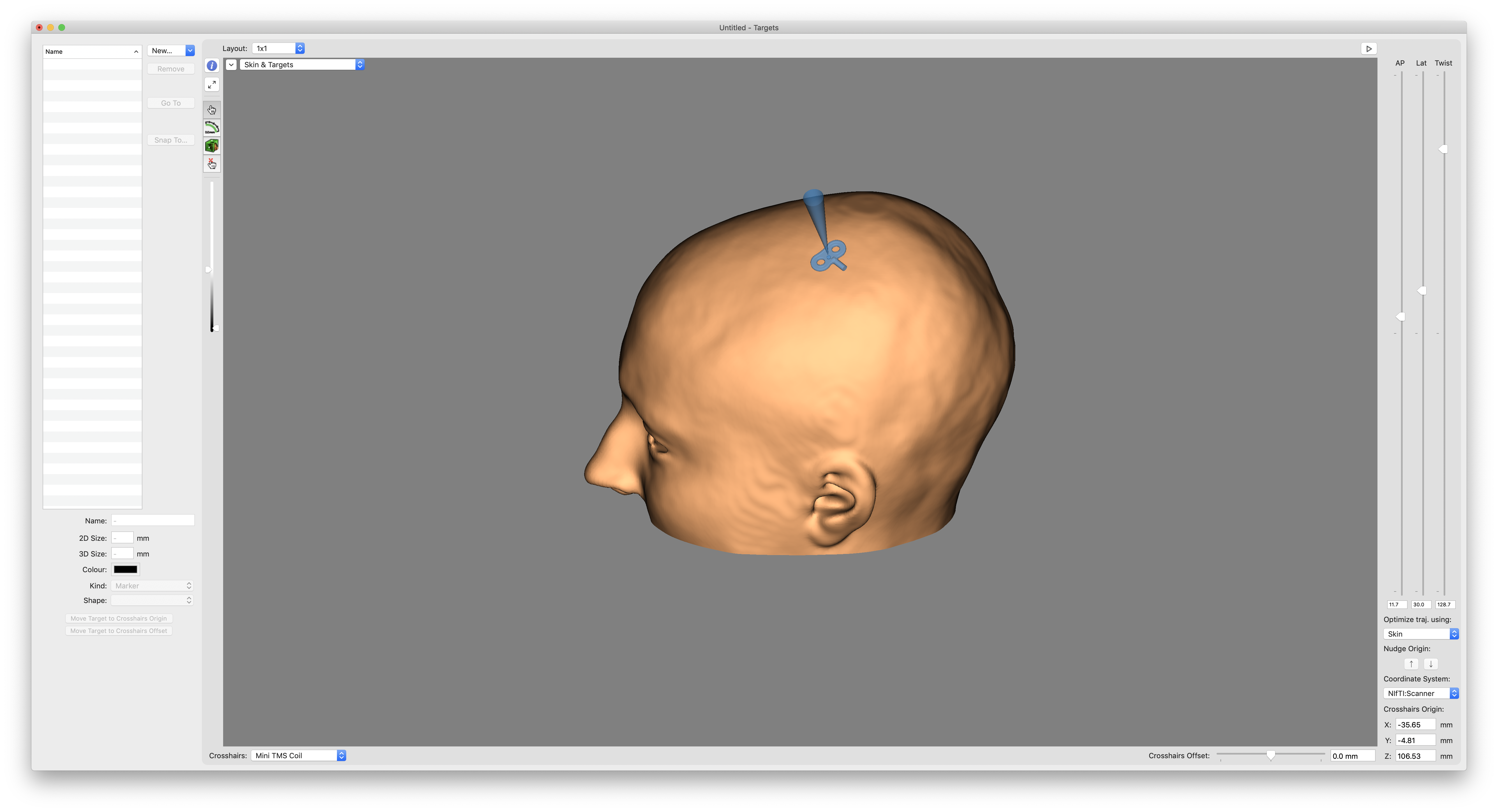The image size is (1498, 812).
Task: Select the hand with red X tool
Action: click(212, 164)
